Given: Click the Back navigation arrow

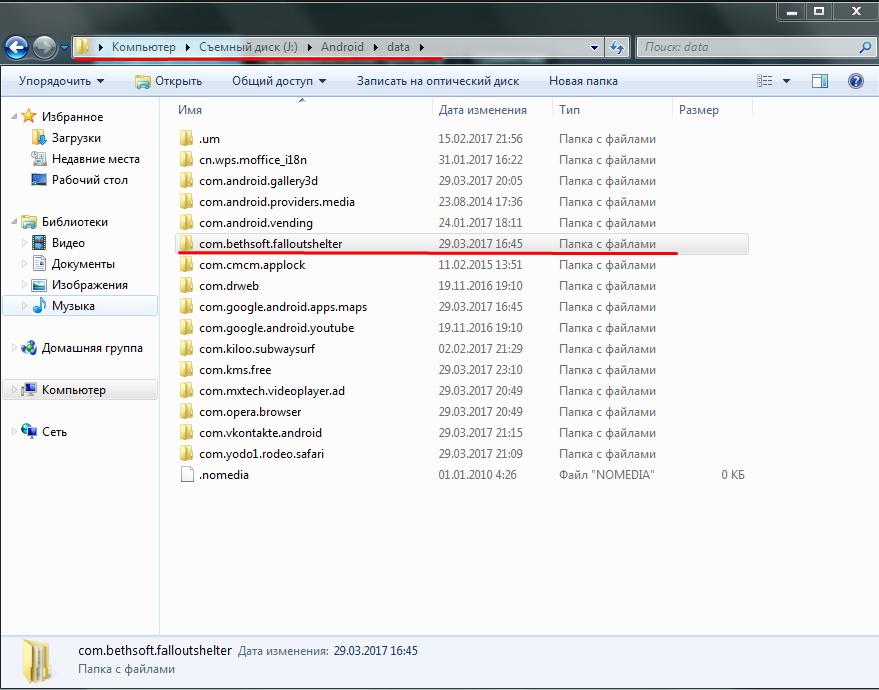Looking at the screenshot, I should (x=16, y=48).
